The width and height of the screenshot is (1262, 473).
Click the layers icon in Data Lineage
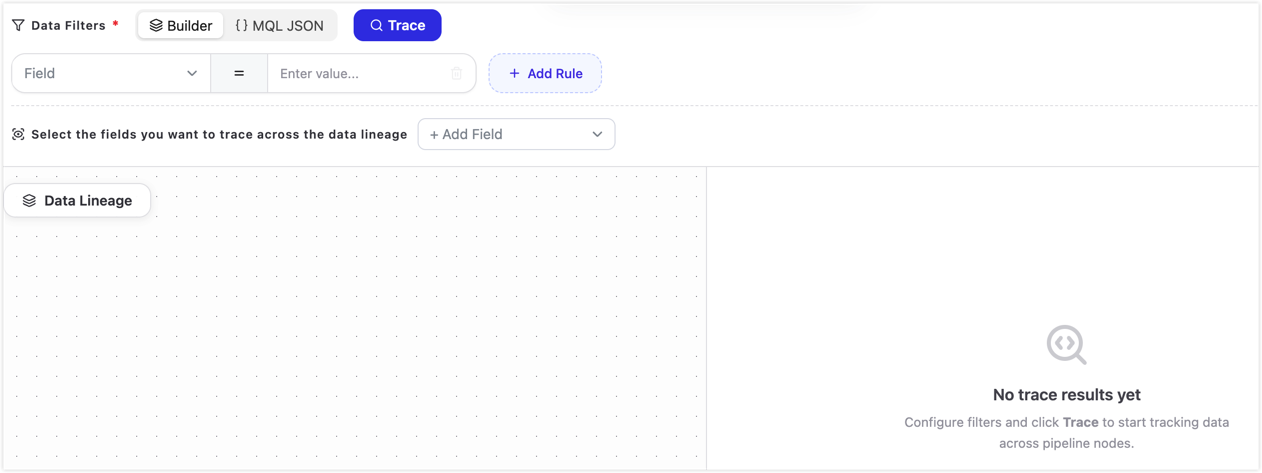[29, 200]
